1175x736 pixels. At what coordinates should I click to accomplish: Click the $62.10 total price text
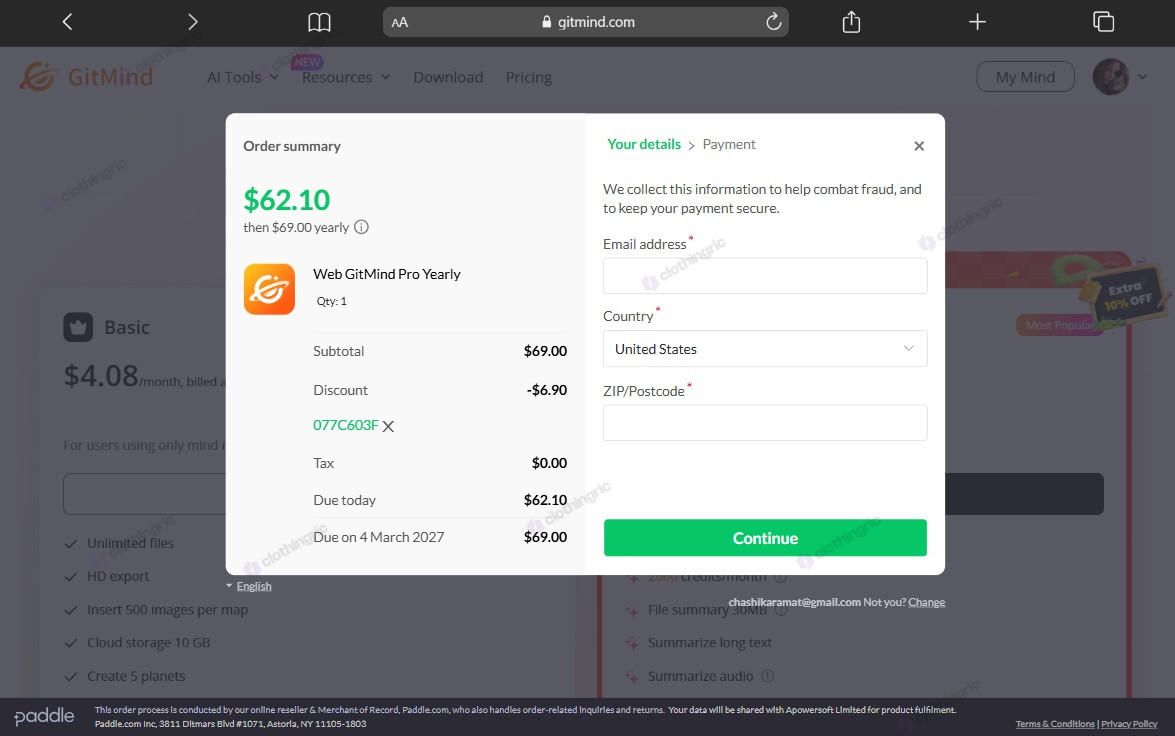pos(286,199)
